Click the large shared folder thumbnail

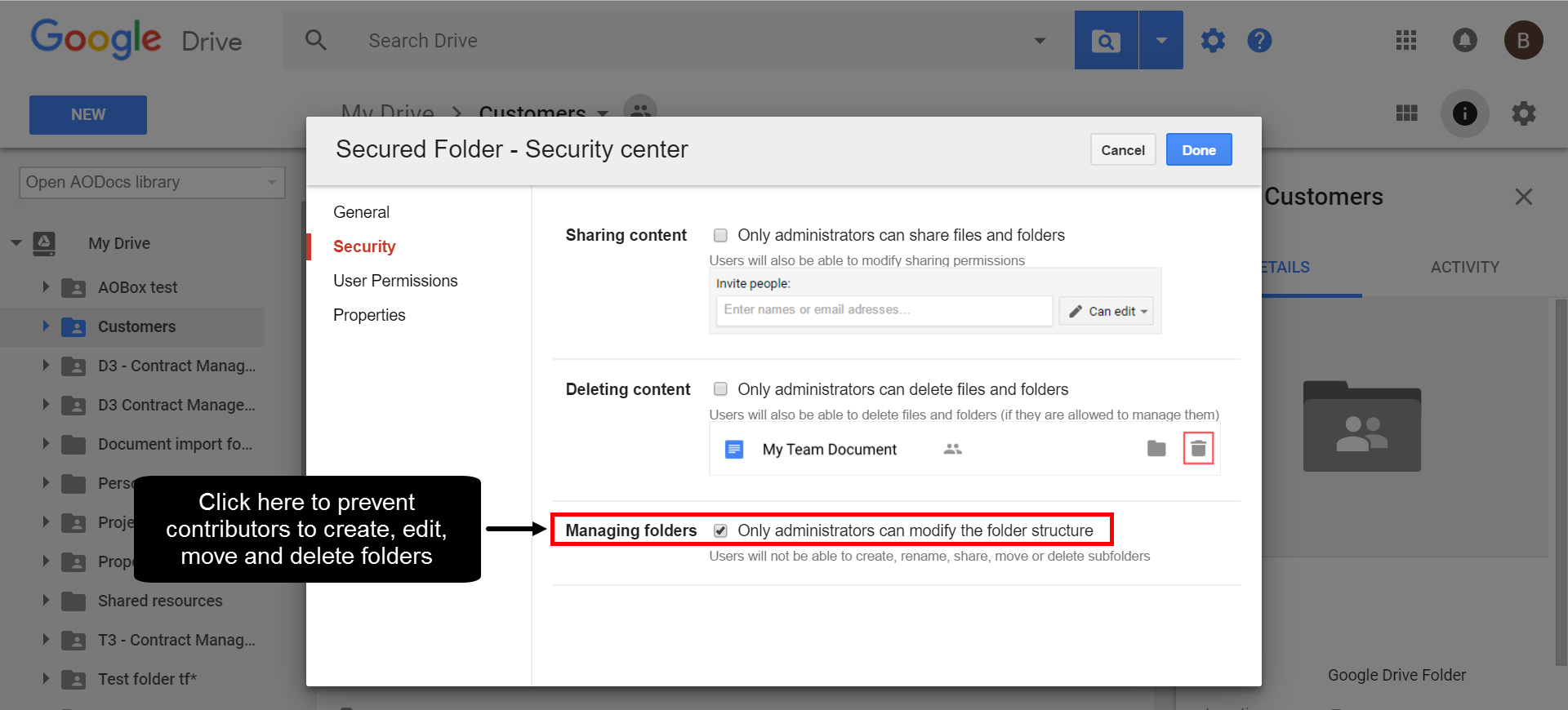1361,426
